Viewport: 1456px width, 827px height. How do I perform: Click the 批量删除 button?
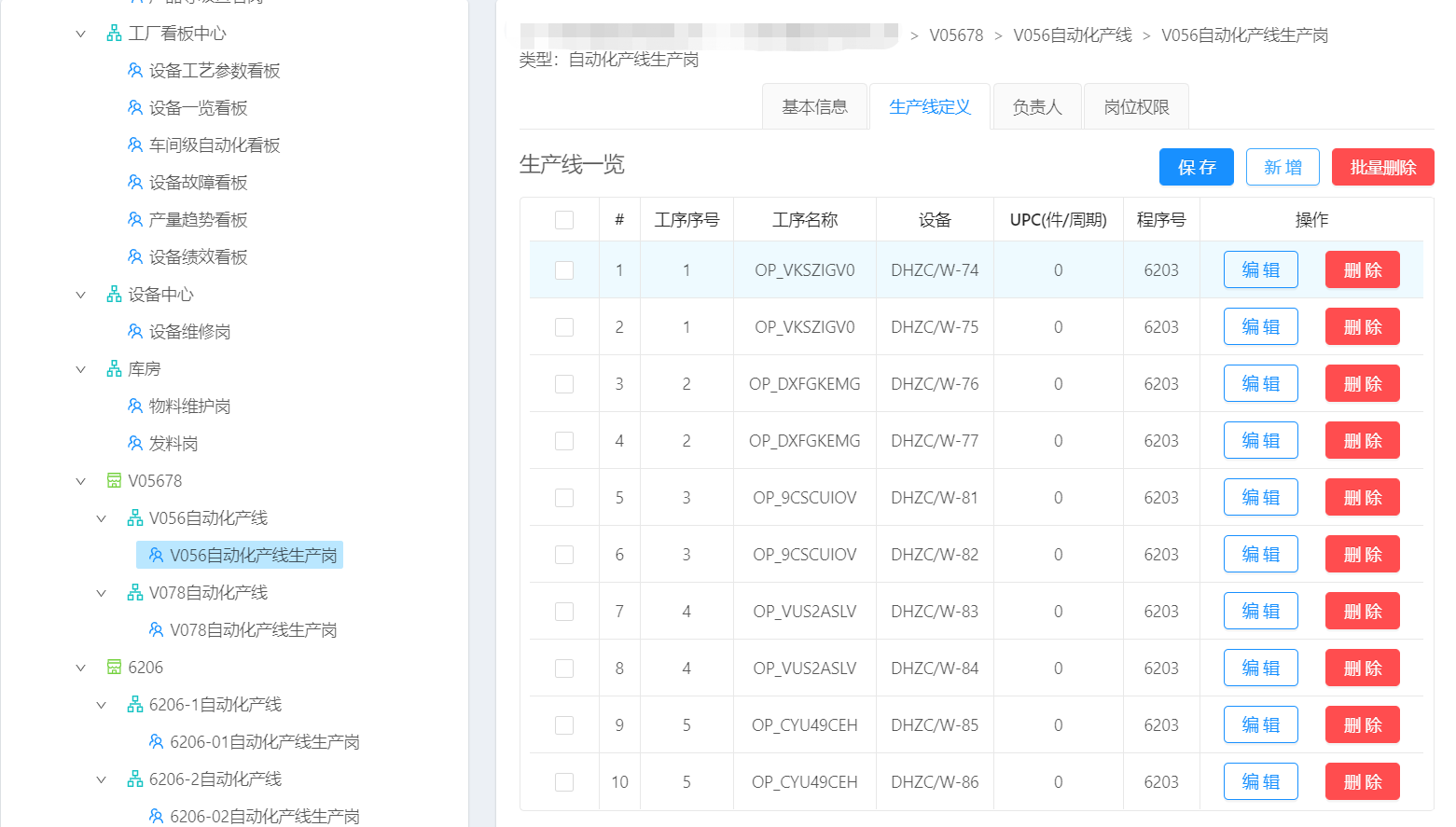point(1383,167)
